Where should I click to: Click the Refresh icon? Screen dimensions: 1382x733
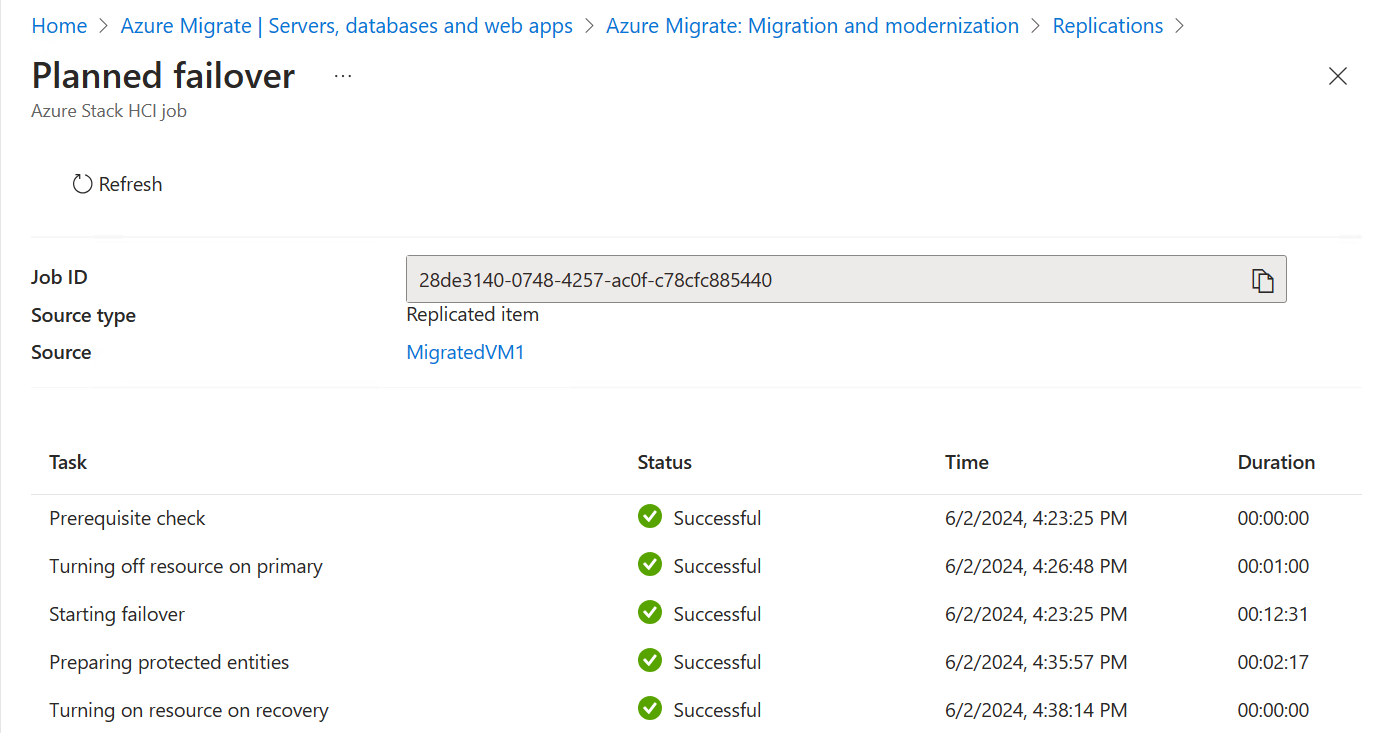81,183
